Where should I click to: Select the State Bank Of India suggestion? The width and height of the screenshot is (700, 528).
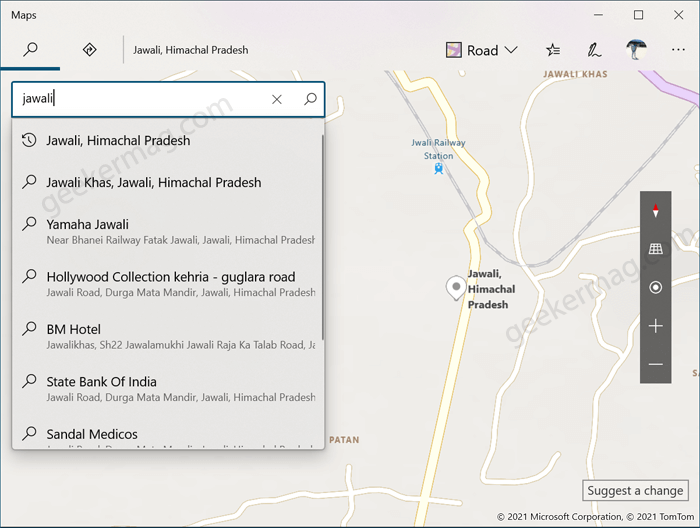tap(167, 389)
